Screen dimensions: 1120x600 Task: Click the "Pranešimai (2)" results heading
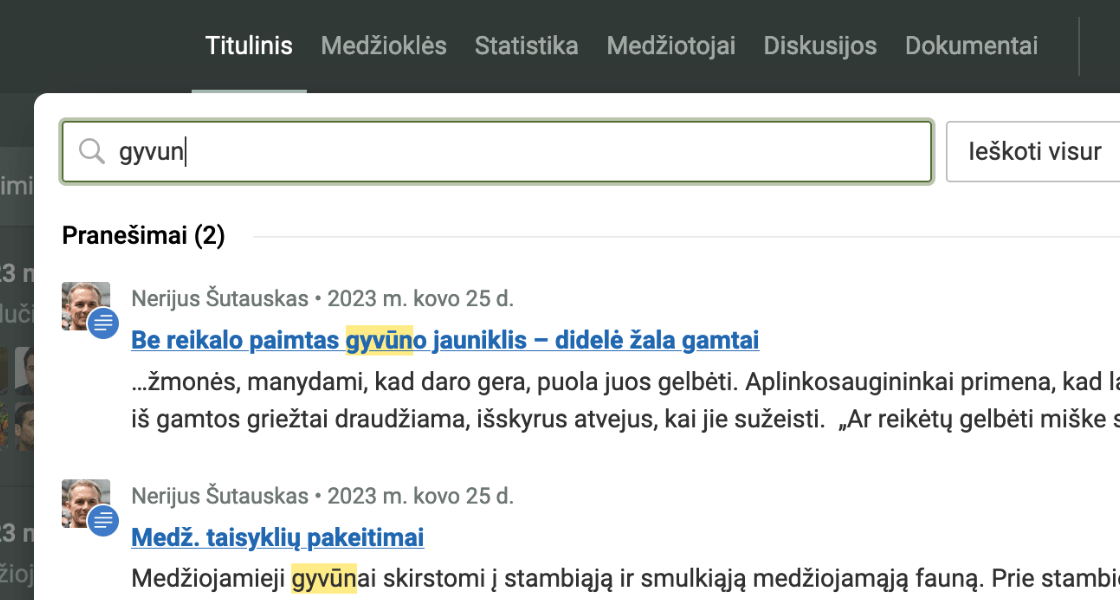[x=143, y=236]
